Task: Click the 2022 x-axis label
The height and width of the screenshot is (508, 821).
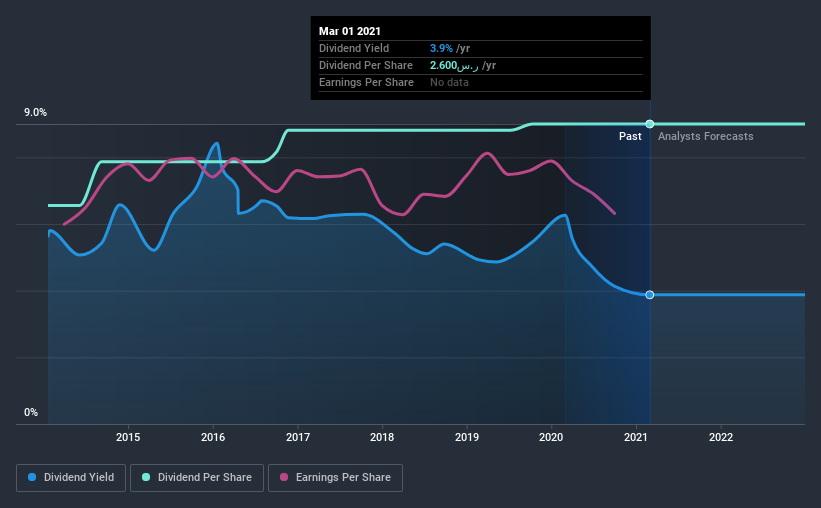Action: pyautogui.click(x=720, y=437)
